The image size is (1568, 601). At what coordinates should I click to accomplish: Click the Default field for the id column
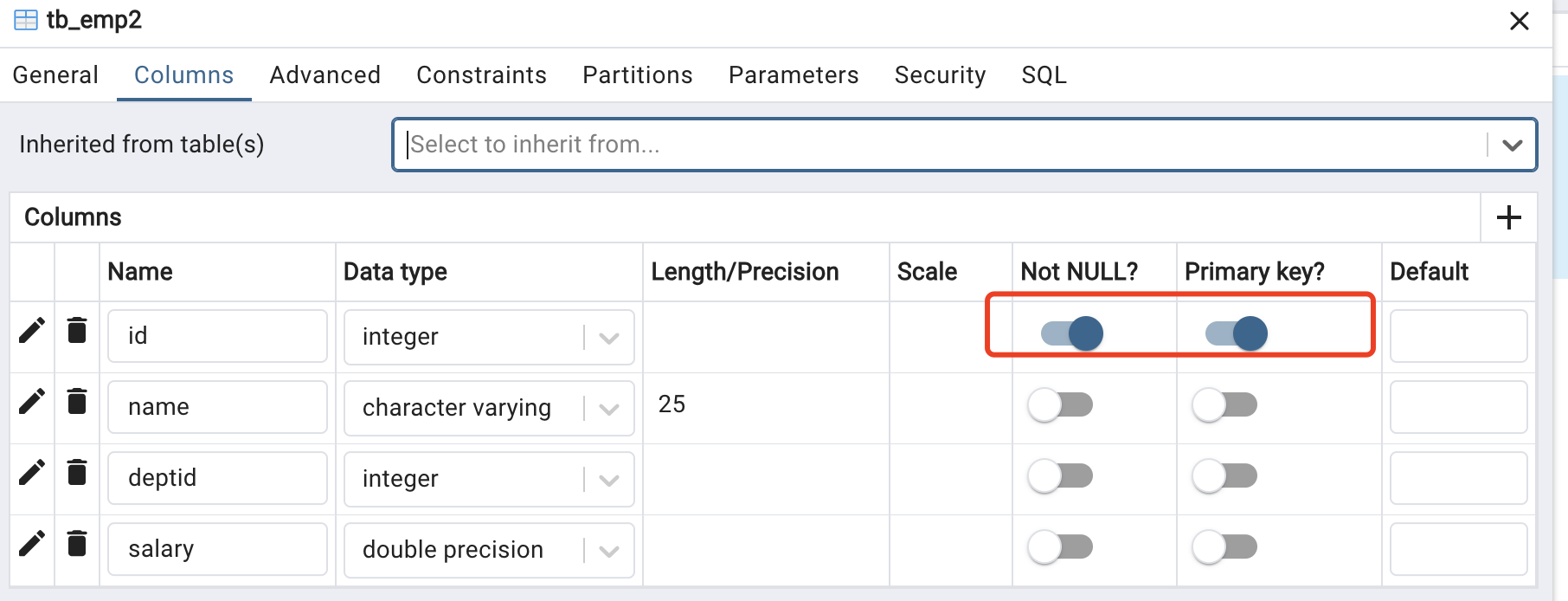pyautogui.click(x=1458, y=336)
